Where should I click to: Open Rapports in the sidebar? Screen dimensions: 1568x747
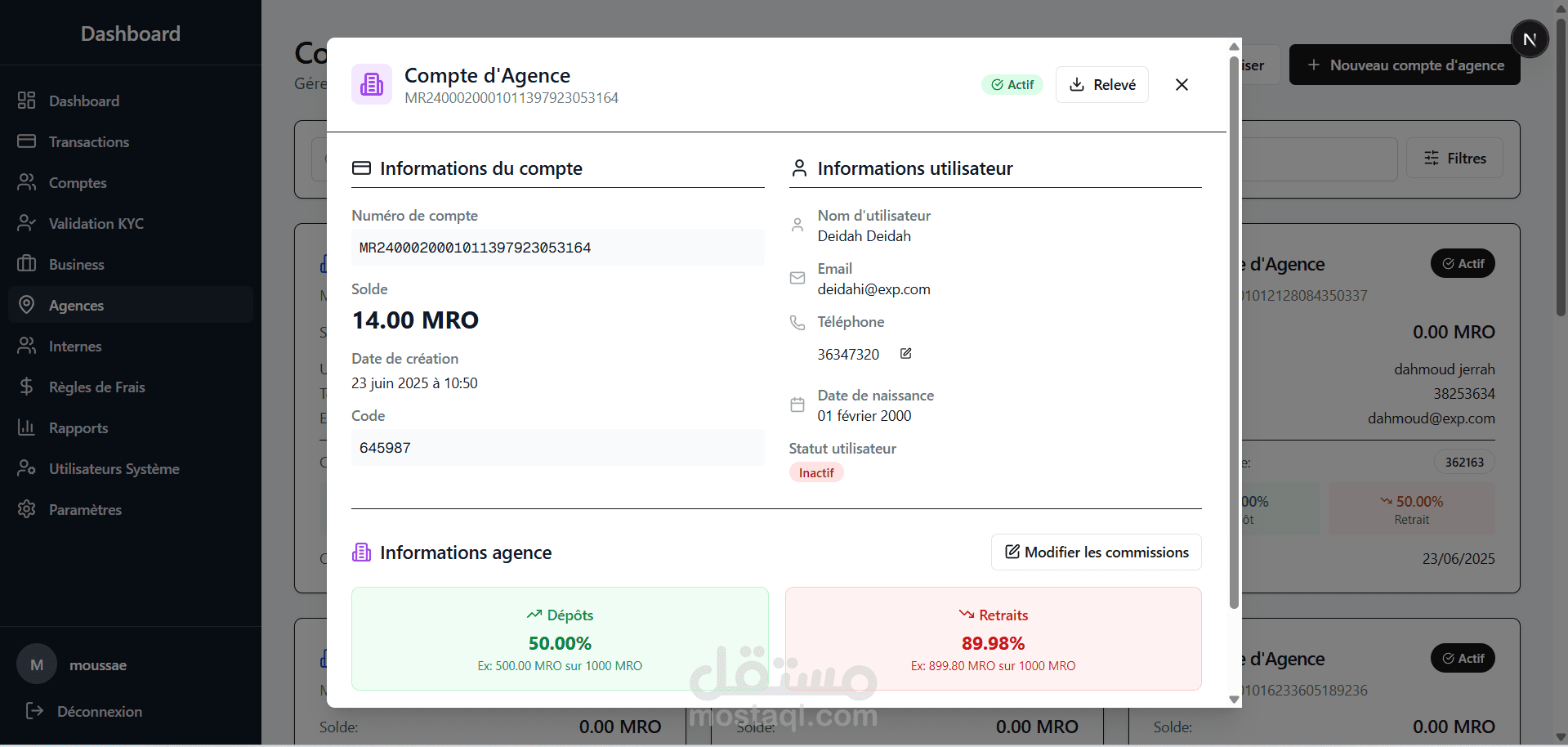click(x=131, y=427)
